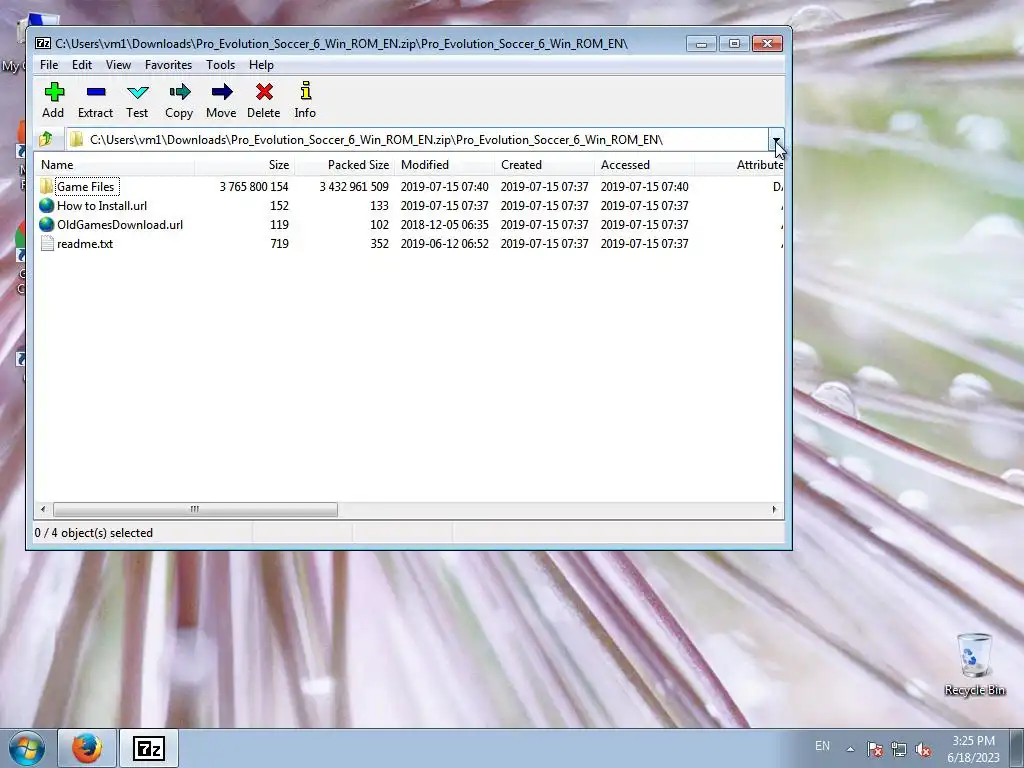The width and height of the screenshot is (1024, 768).
Task: Click the Show desktop button
Action: (x=1017, y=748)
